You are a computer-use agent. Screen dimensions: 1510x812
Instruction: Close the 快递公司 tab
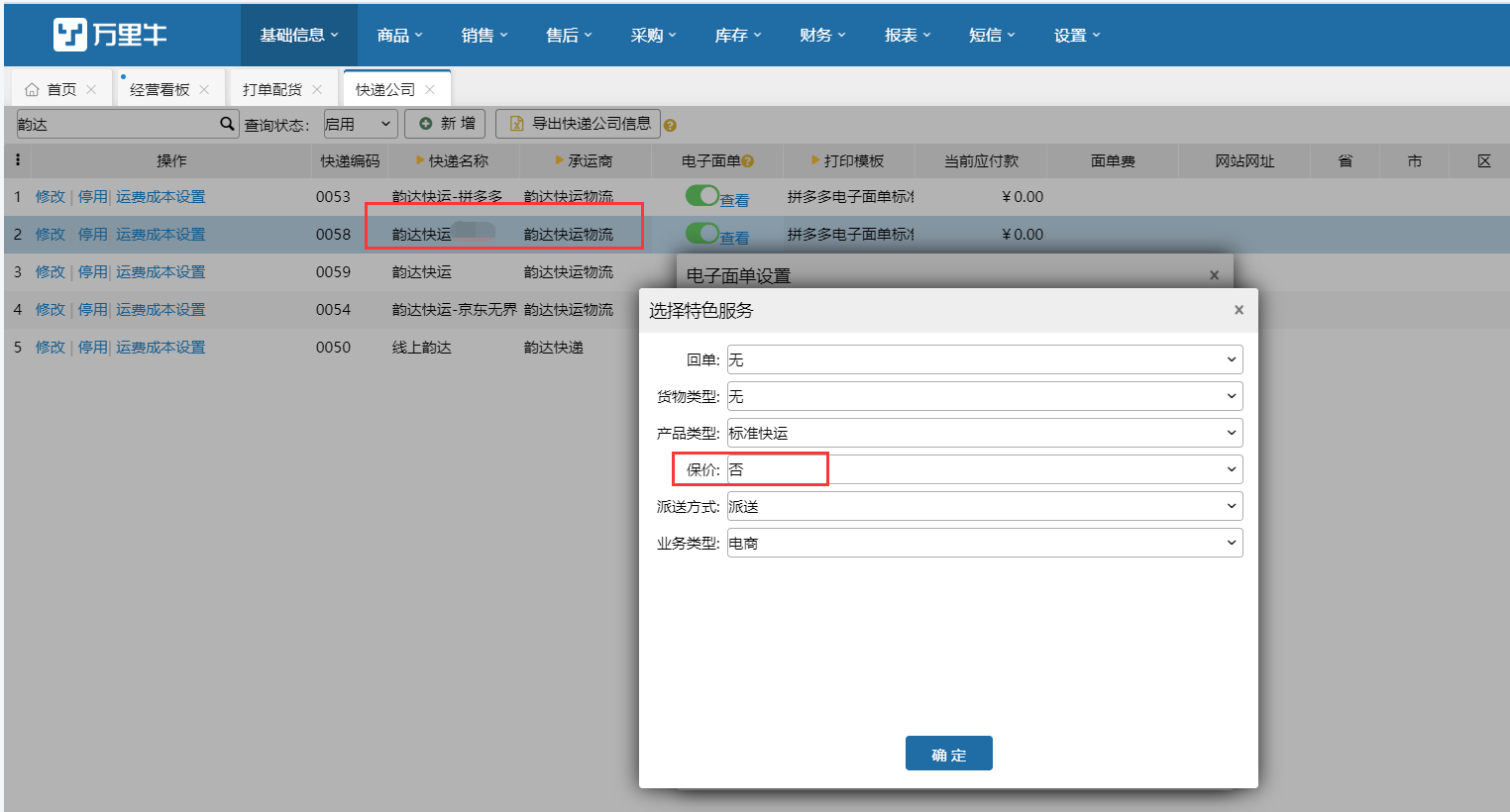430,89
